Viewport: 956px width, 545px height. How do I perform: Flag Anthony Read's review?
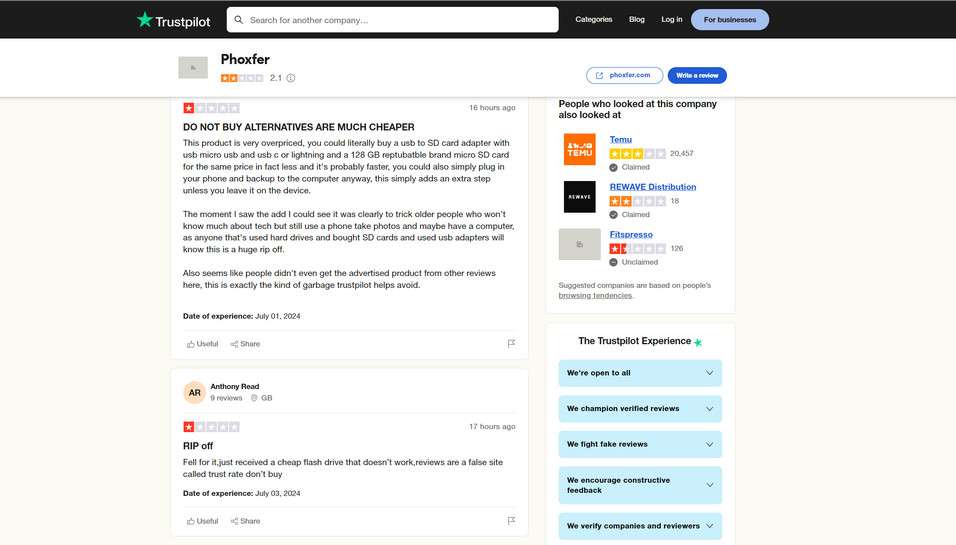pyautogui.click(x=511, y=521)
